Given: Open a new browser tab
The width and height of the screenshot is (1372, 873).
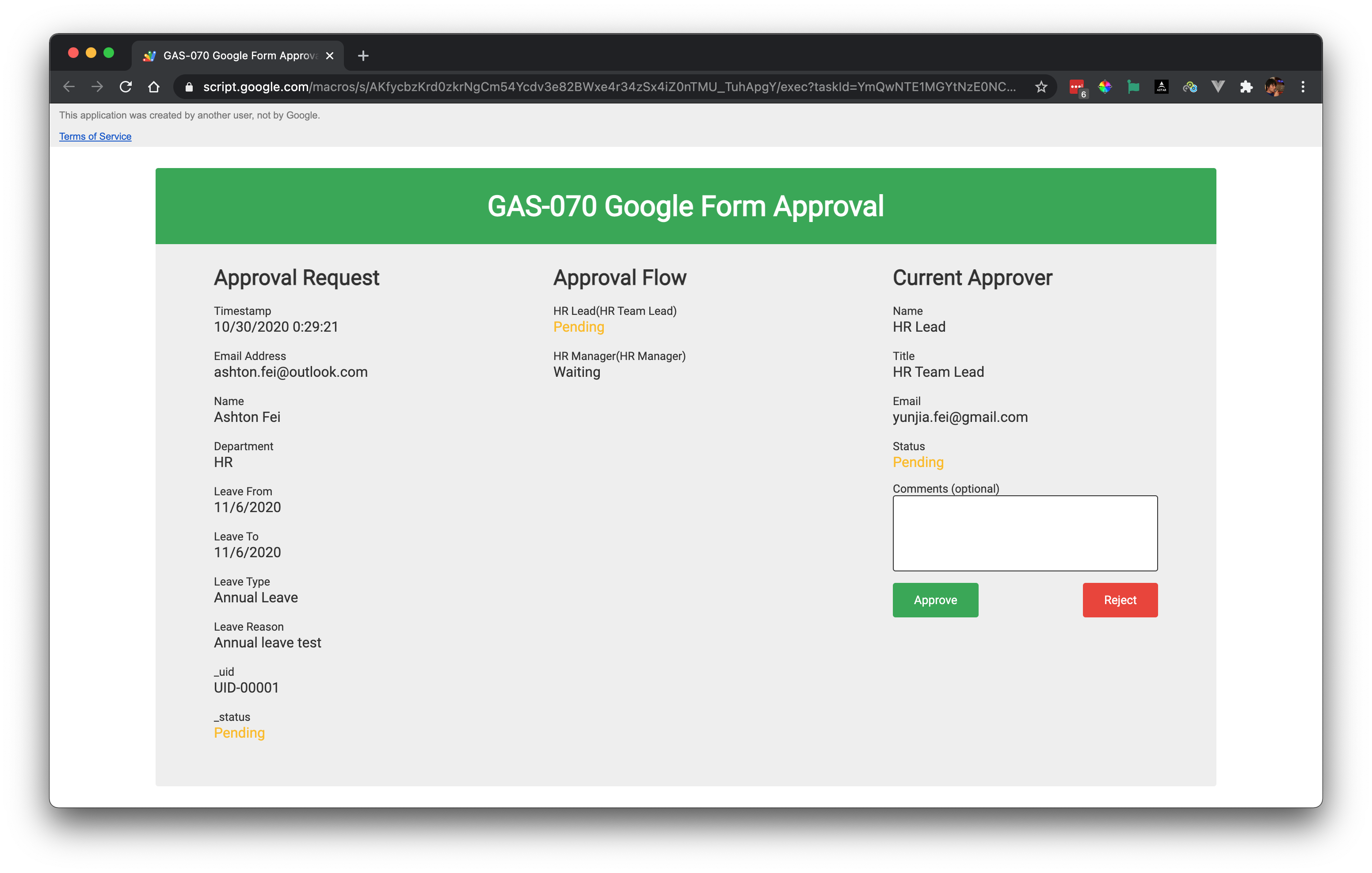Looking at the screenshot, I should click(363, 55).
